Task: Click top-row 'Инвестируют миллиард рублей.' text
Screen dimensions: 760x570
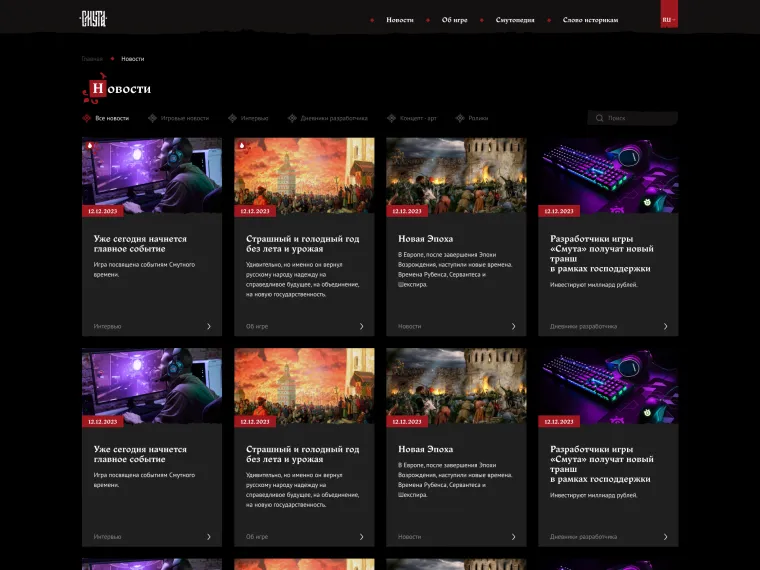Action: click(594, 285)
